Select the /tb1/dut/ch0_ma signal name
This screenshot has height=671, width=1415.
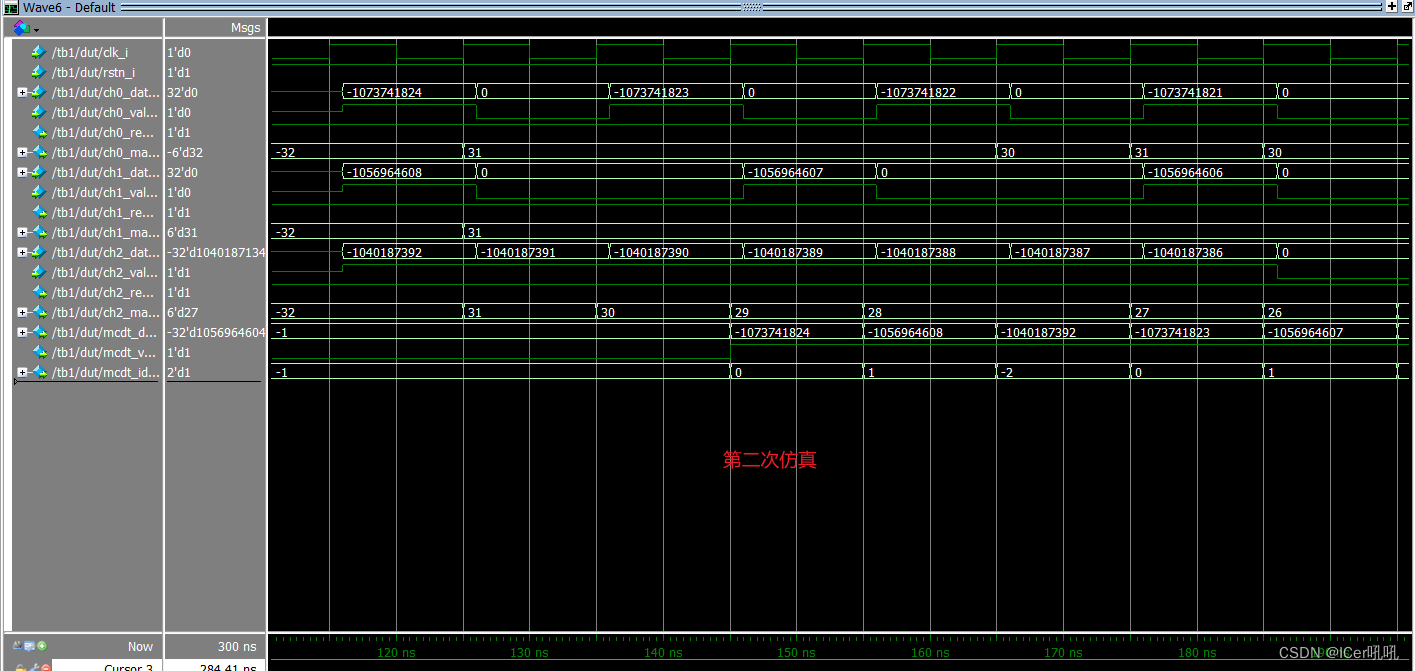coord(105,152)
